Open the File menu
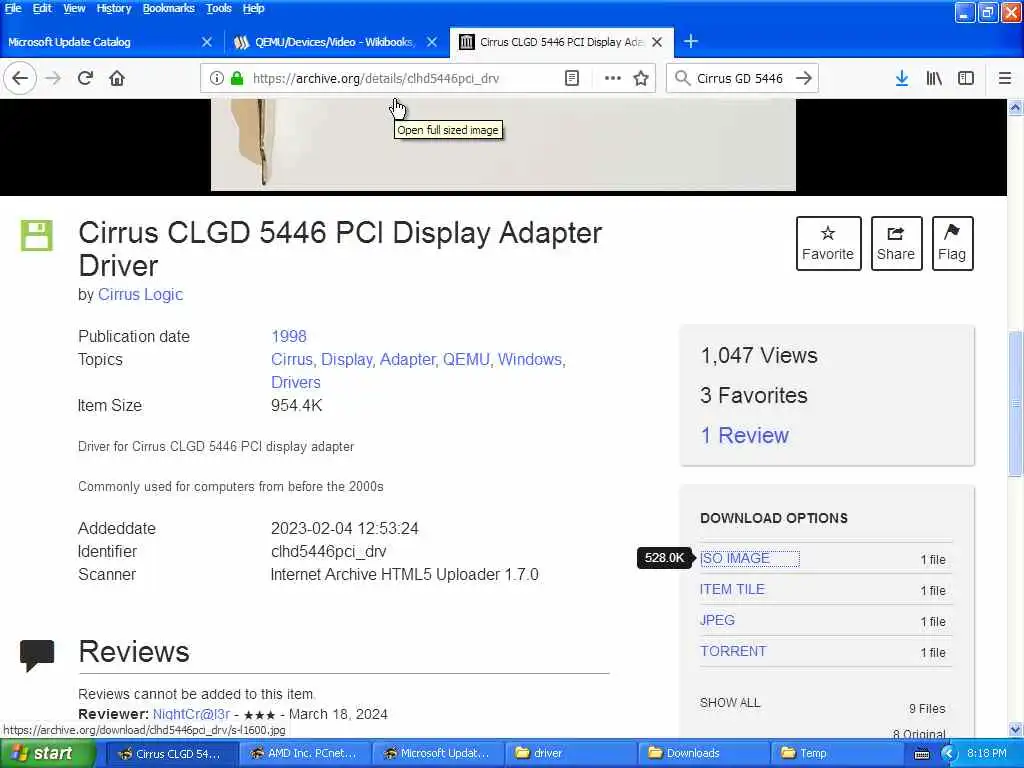The width and height of the screenshot is (1024, 768). coord(13,8)
